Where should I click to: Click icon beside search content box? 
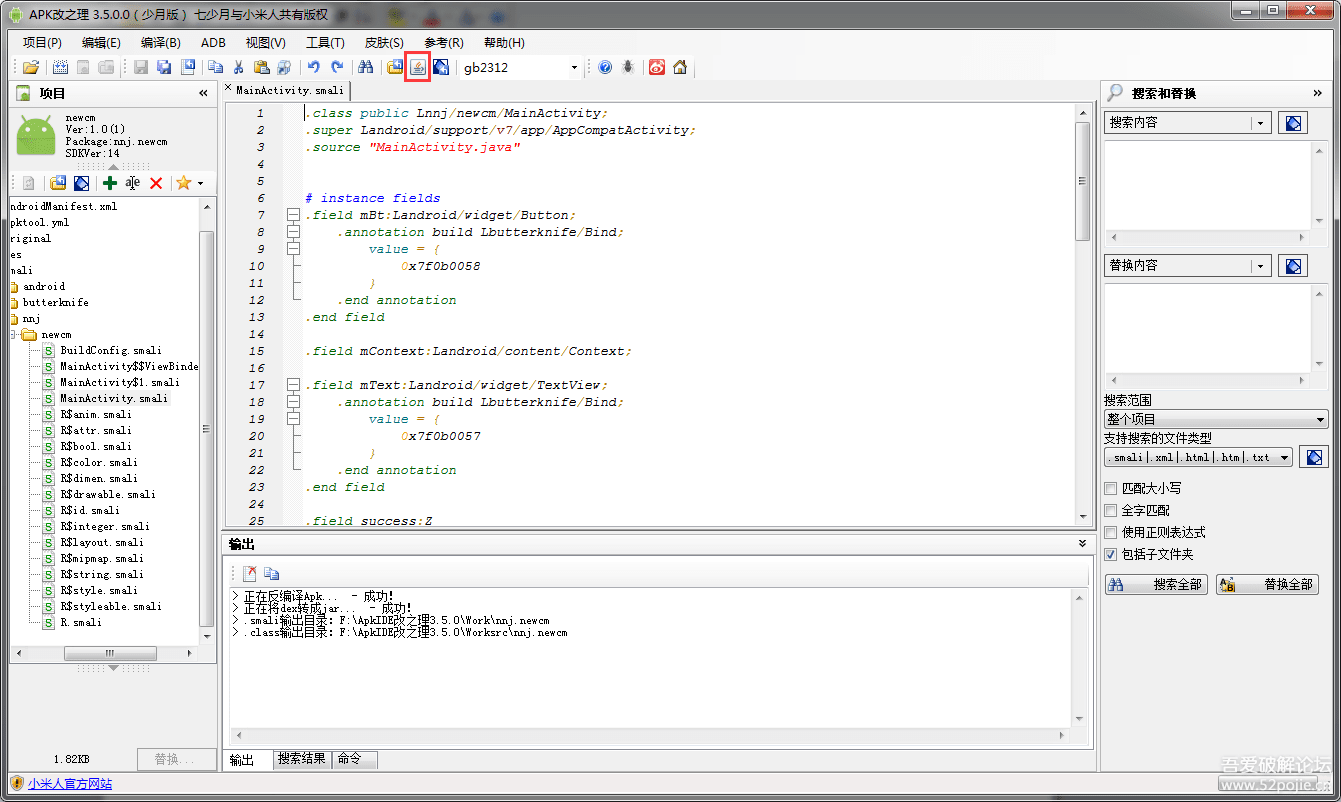point(1293,123)
